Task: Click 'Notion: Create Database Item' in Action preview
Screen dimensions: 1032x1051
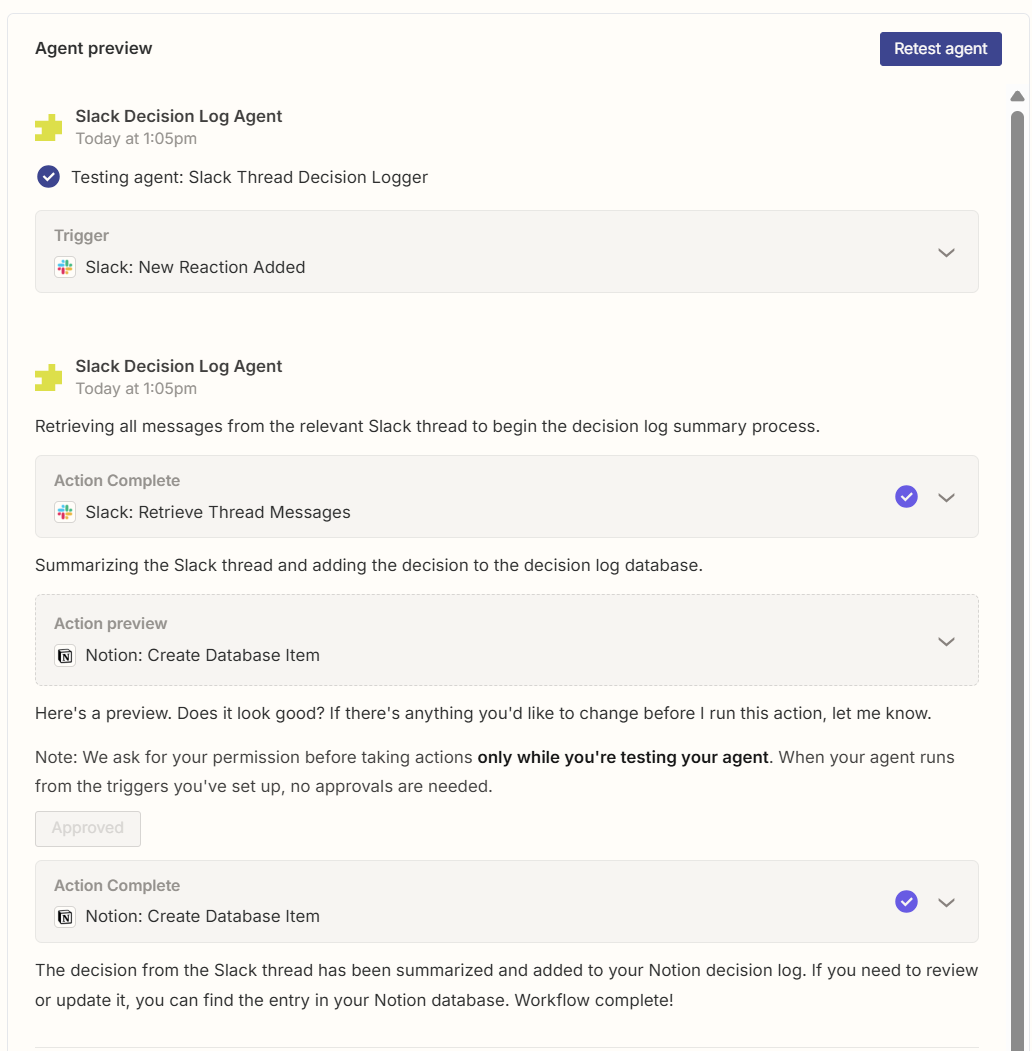Action: pyautogui.click(x=202, y=656)
